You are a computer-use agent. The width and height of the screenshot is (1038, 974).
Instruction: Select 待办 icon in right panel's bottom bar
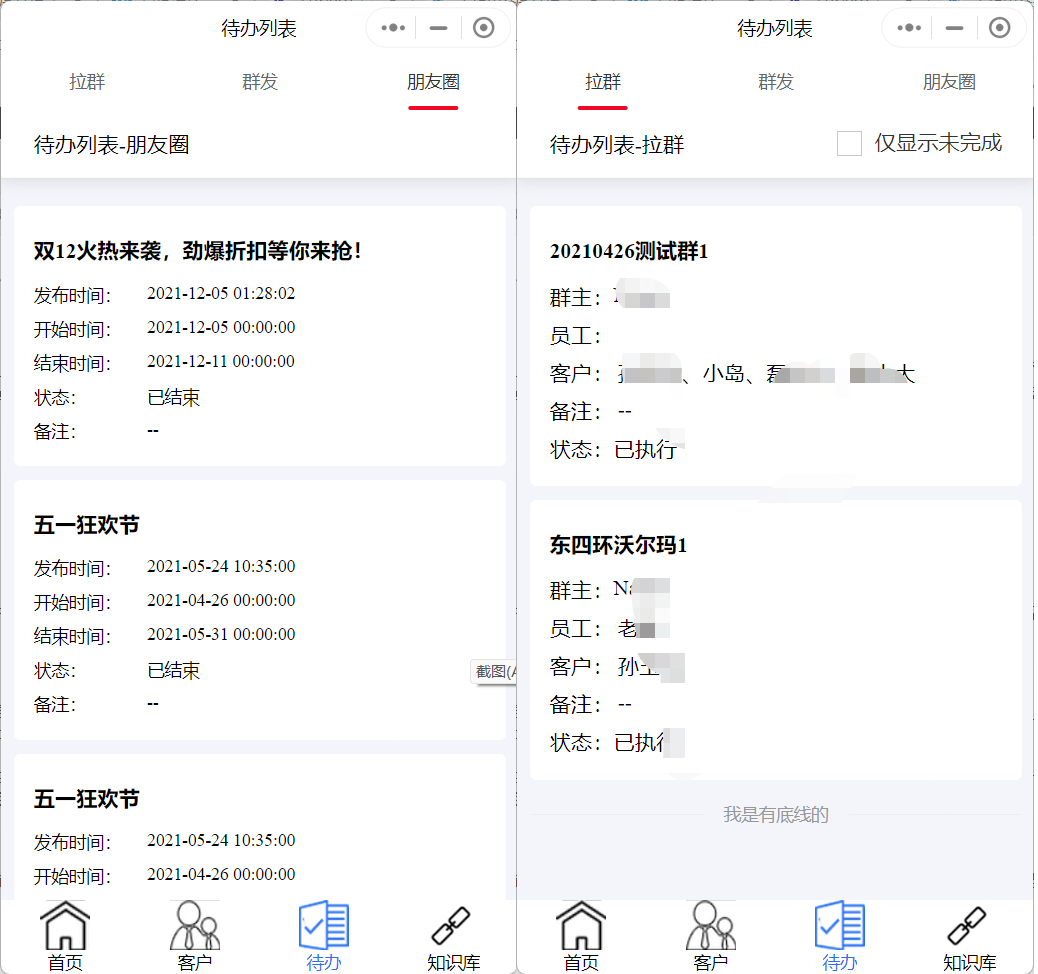coord(840,935)
